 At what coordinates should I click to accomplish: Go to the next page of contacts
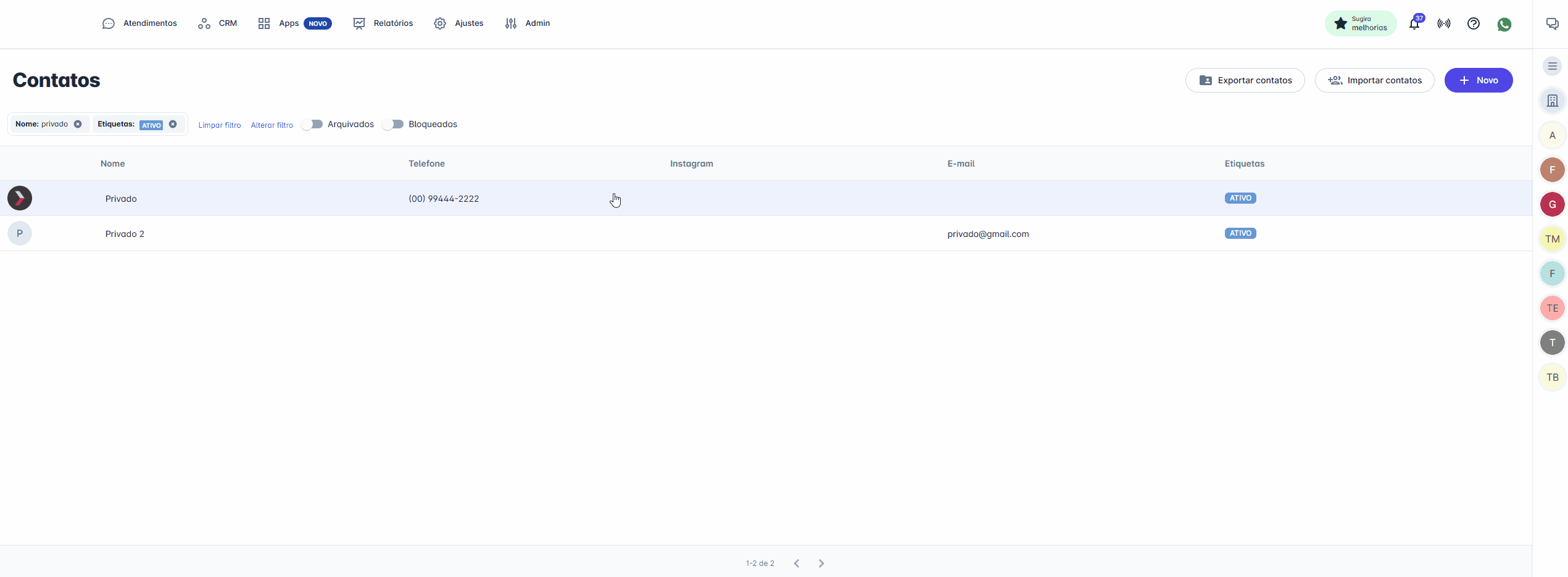(821, 563)
